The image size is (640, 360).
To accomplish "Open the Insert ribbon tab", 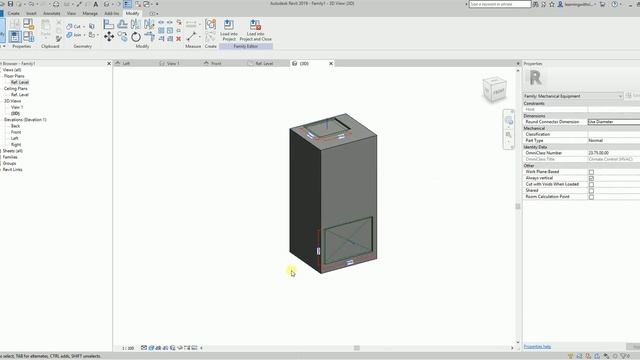I will click(31, 13).
